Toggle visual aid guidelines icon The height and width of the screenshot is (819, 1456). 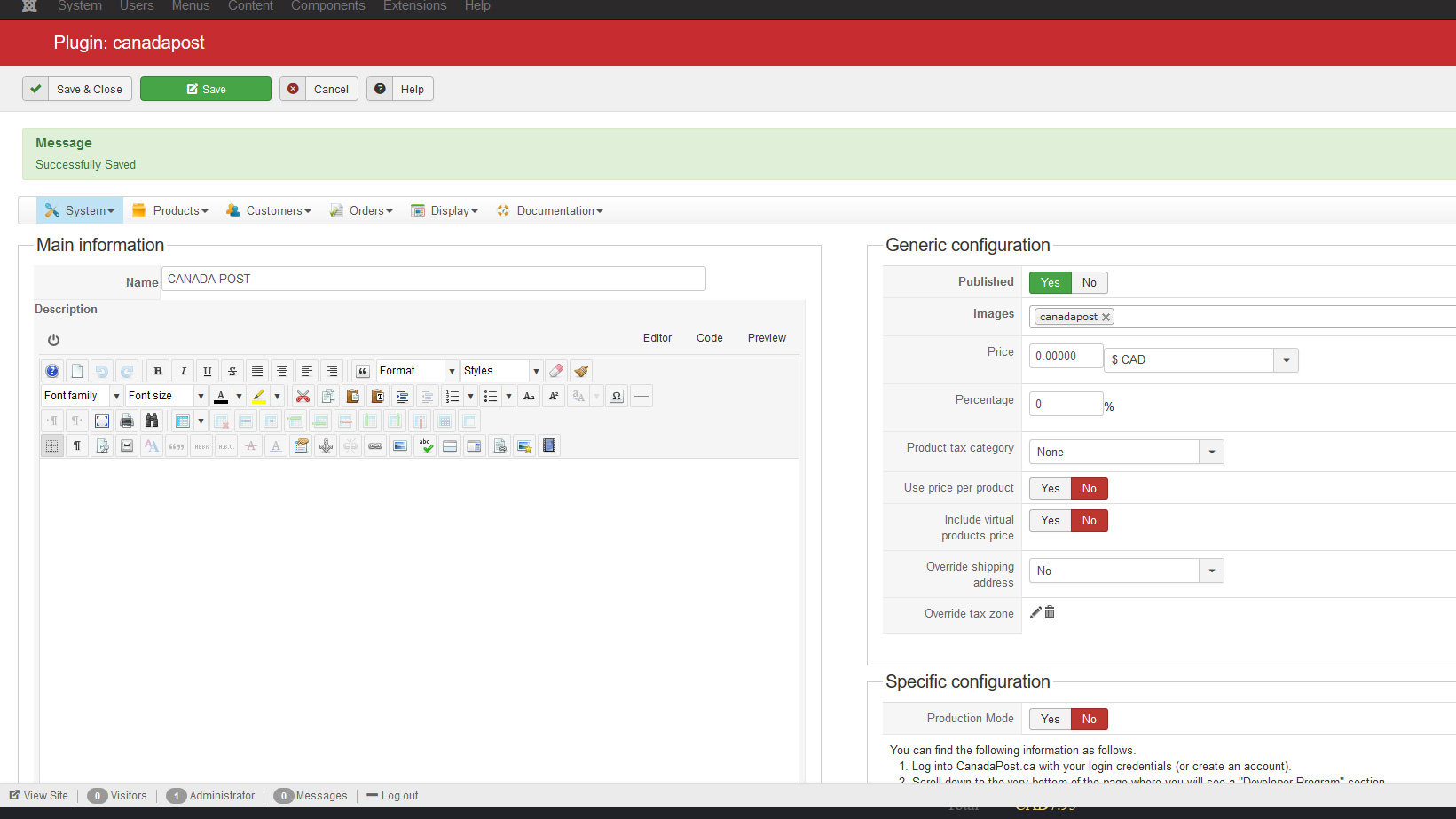coord(52,445)
